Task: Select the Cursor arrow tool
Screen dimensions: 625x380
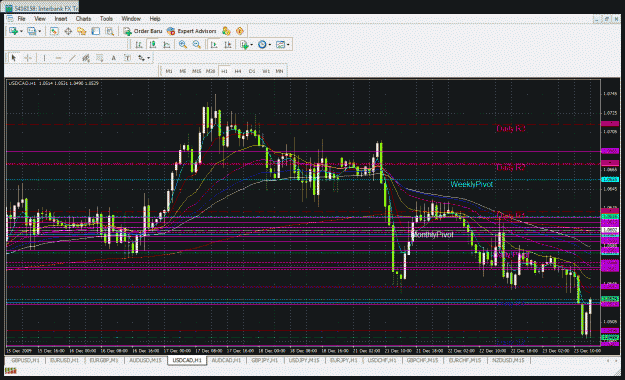Action: [14, 58]
